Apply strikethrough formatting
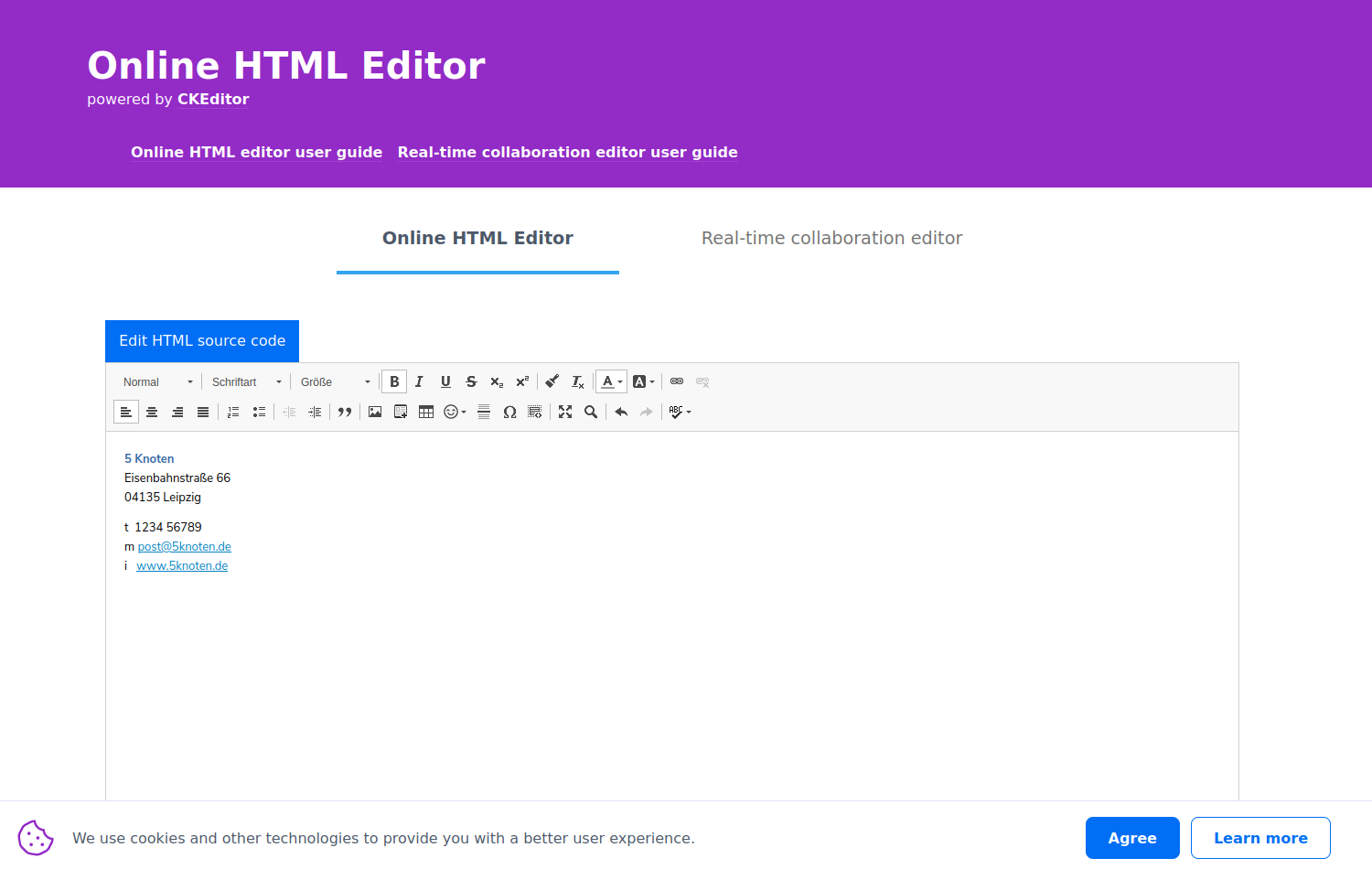 [471, 381]
